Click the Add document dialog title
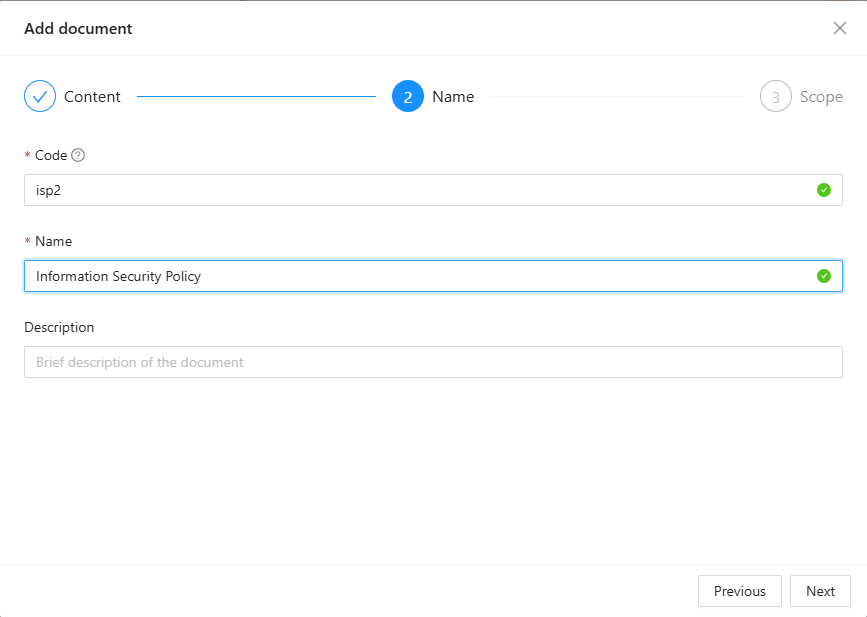 pos(78,28)
